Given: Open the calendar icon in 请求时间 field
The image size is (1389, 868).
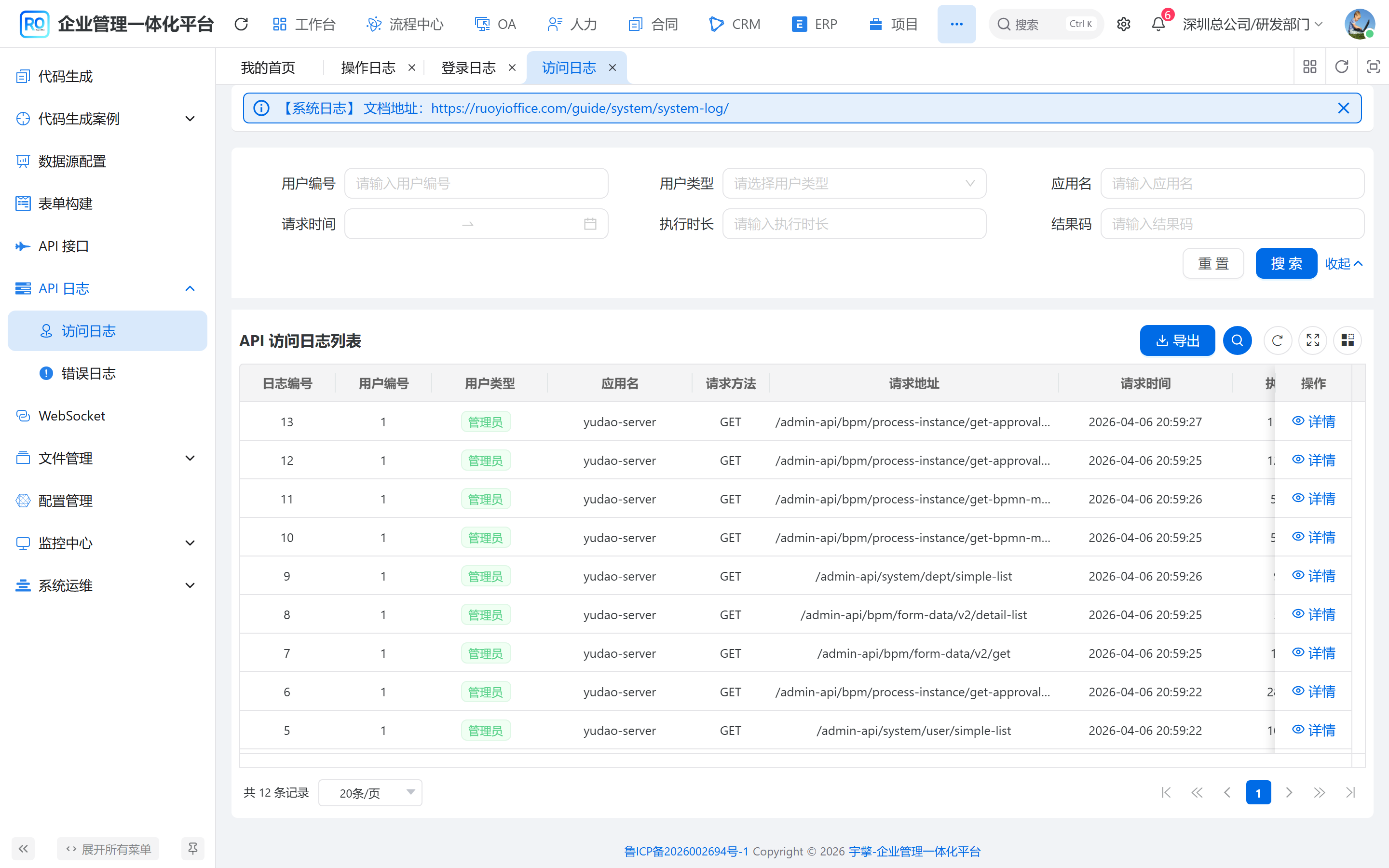Looking at the screenshot, I should point(590,224).
